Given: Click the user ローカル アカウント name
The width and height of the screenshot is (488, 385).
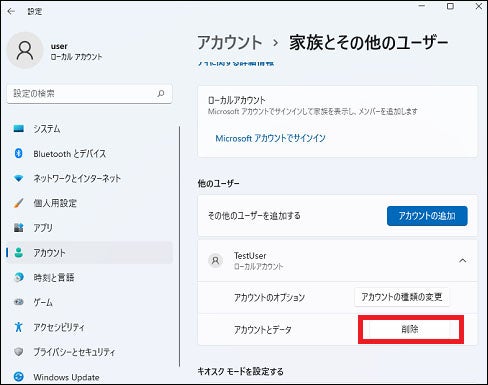Looking at the screenshot, I should tap(76, 51).
